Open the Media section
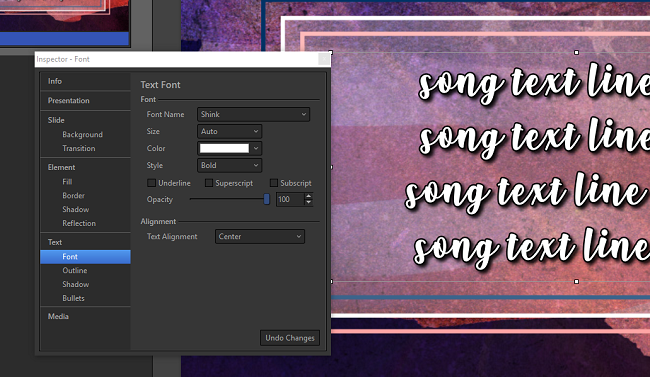The width and height of the screenshot is (650, 377). tap(58, 316)
